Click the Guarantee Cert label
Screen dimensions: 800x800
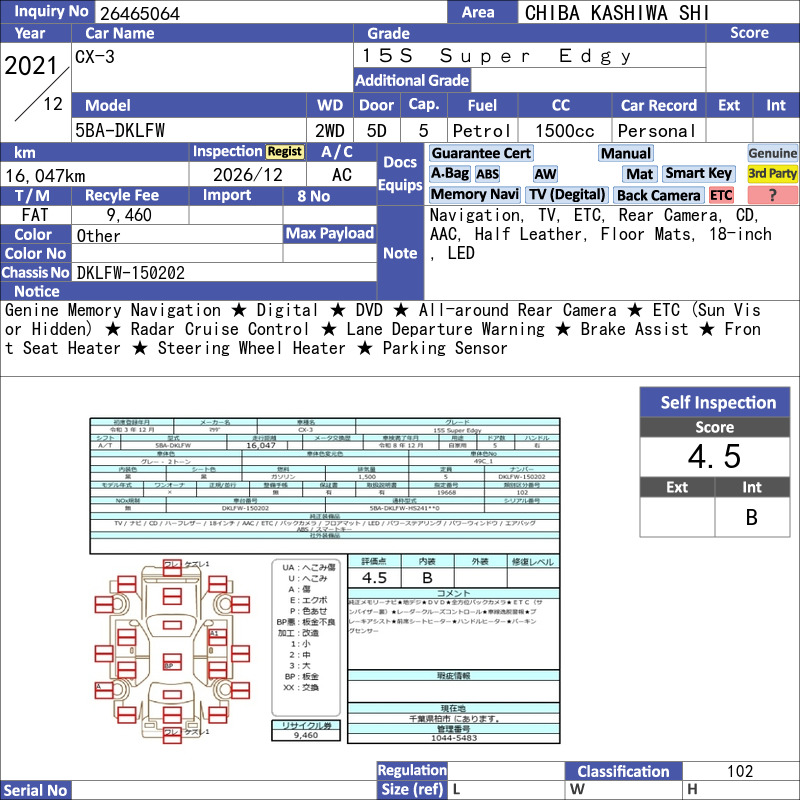pyautogui.click(x=481, y=153)
